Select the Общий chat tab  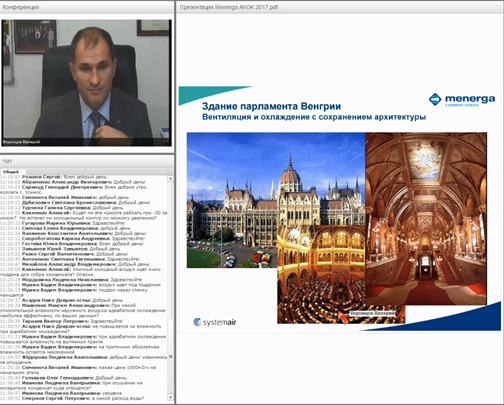[11, 171]
